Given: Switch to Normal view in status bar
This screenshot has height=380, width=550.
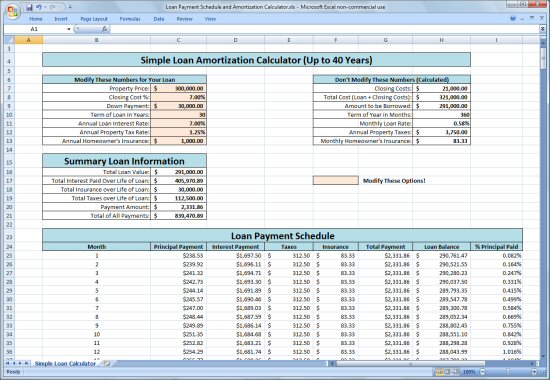Looking at the screenshot, I should point(440,372).
